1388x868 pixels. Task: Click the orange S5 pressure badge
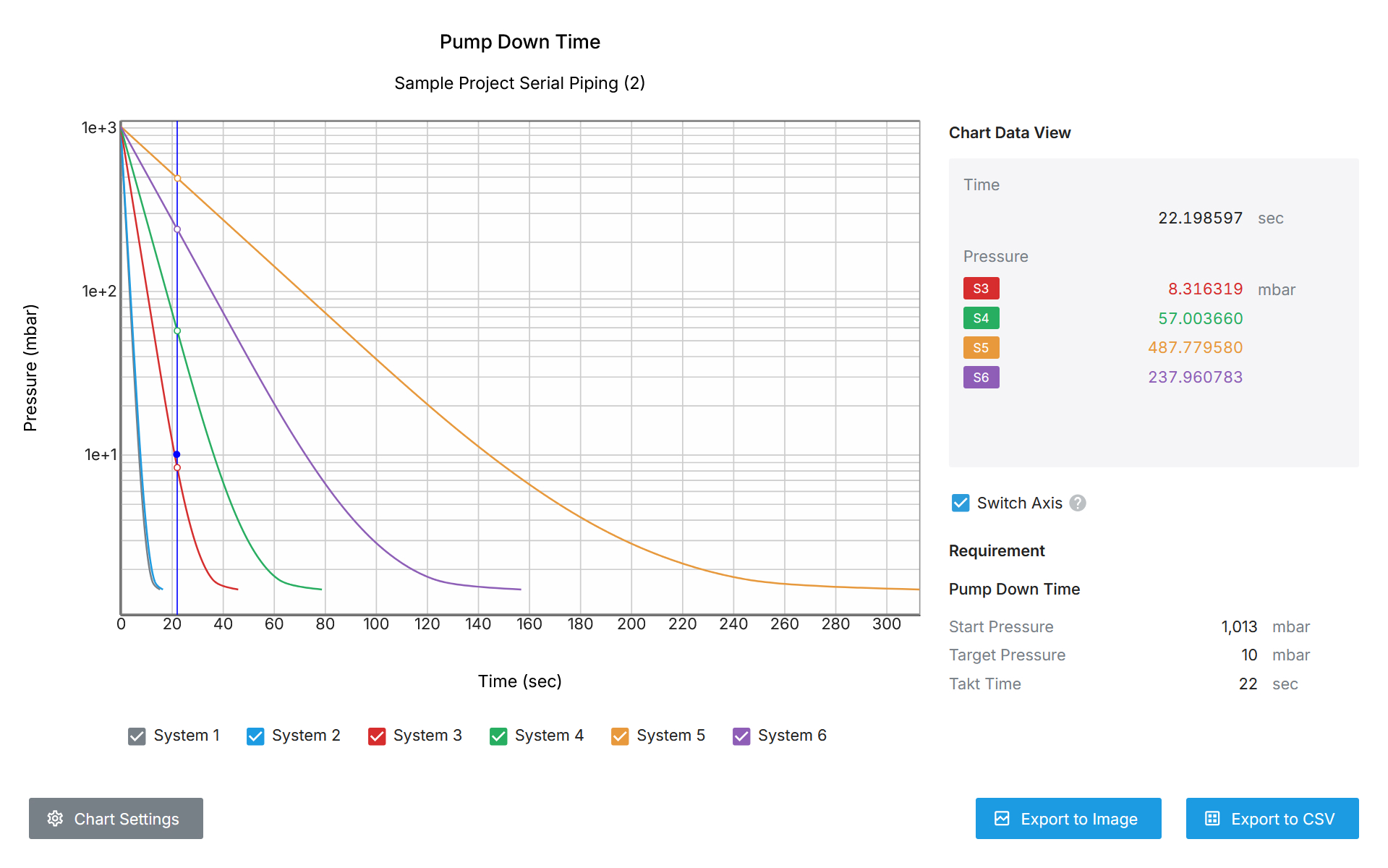[x=982, y=348]
